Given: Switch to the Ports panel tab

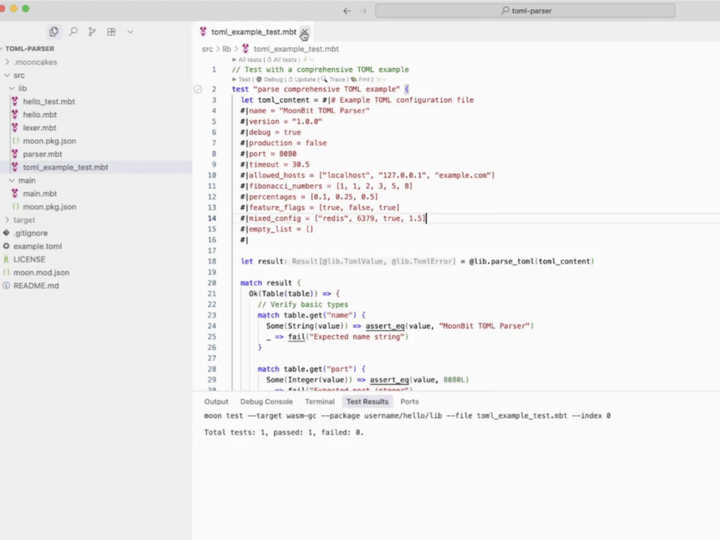Looking at the screenshot, I should [x=409, y=401].
